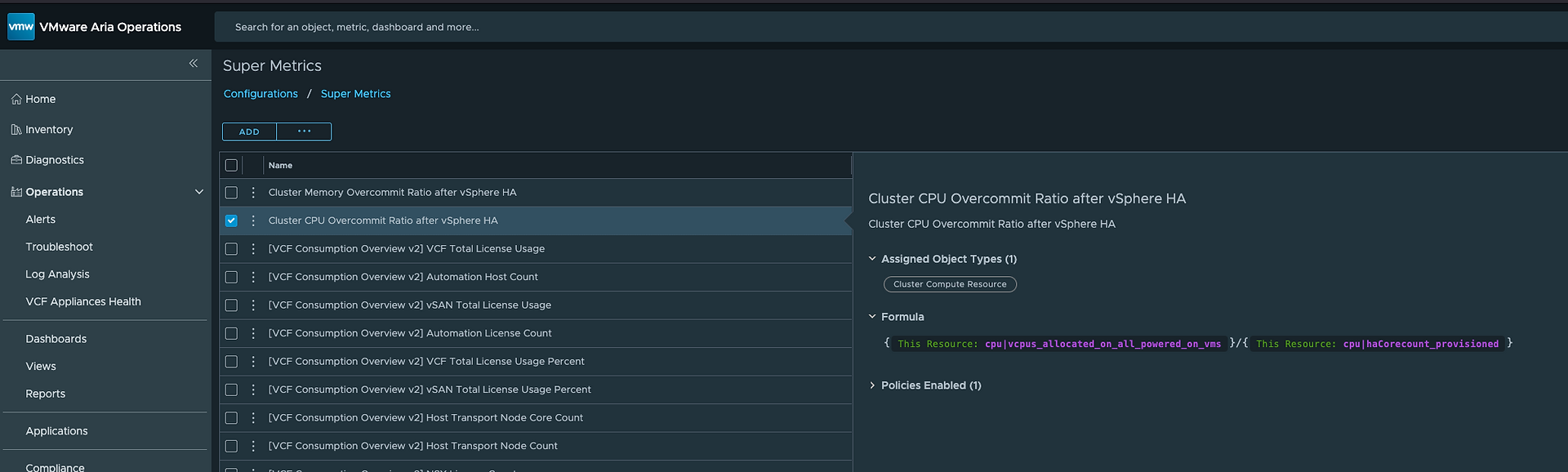
Task: Collapse the Formula section
Action: point(872,317)
